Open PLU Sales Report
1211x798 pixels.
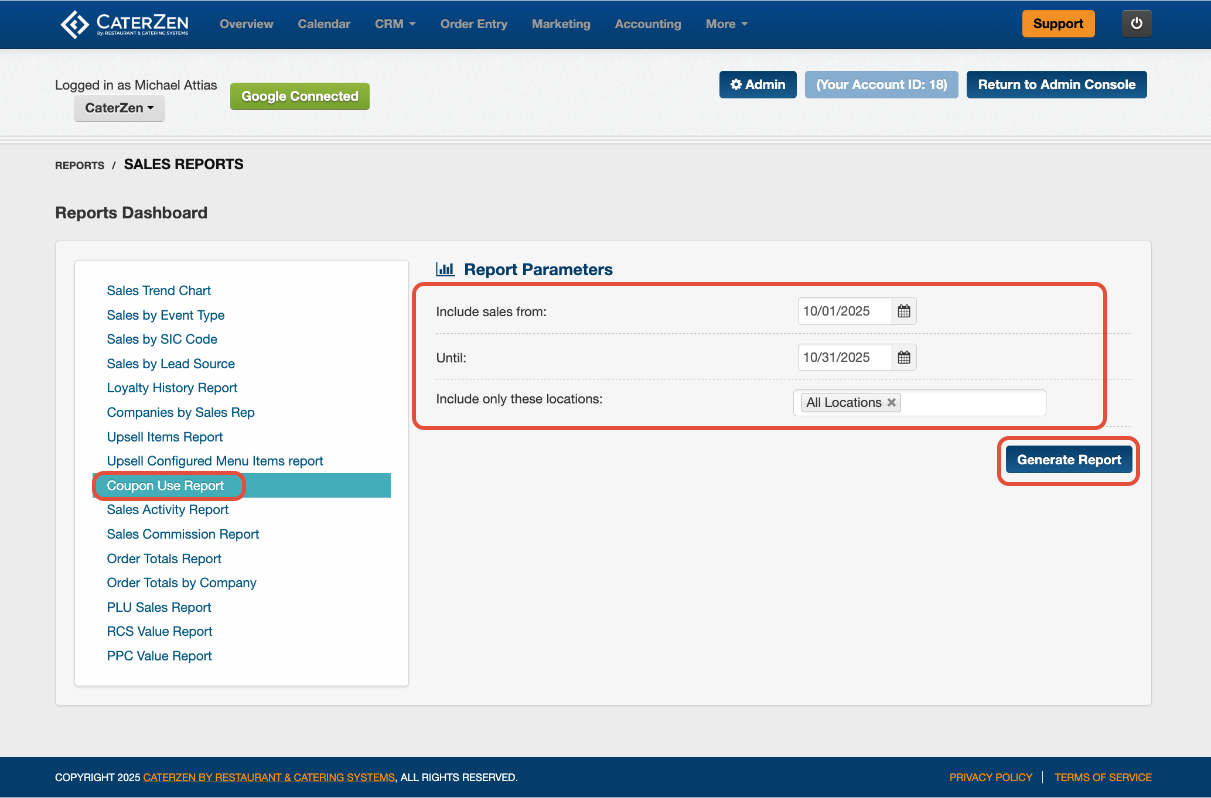point(159,607)
